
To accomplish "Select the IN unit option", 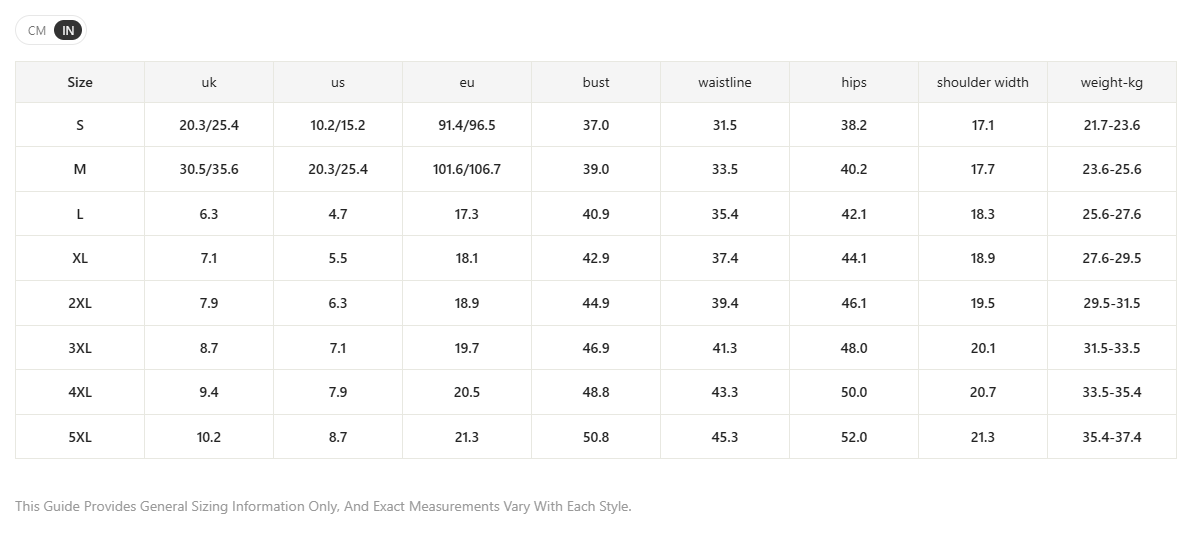I will (68, 30).
